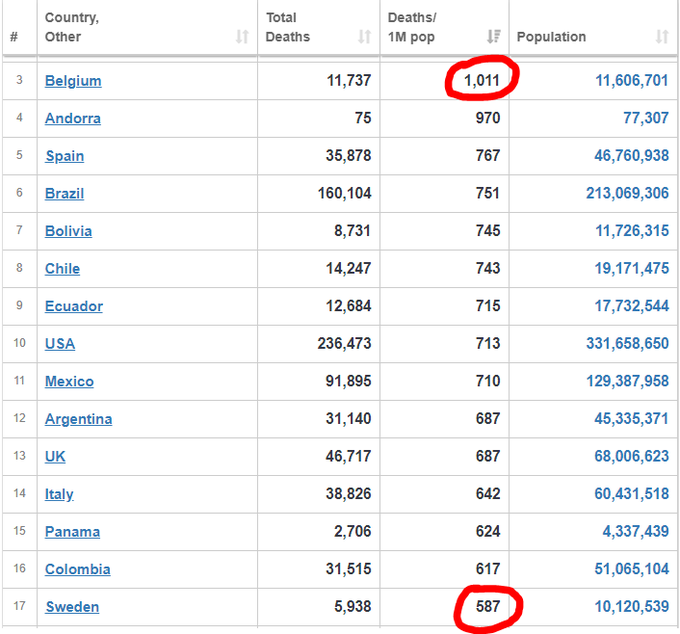Select Chile total deaths 14,247
The width and height of the screenshot is (680, 634).
pyautogui.click(x=349, y=268)
